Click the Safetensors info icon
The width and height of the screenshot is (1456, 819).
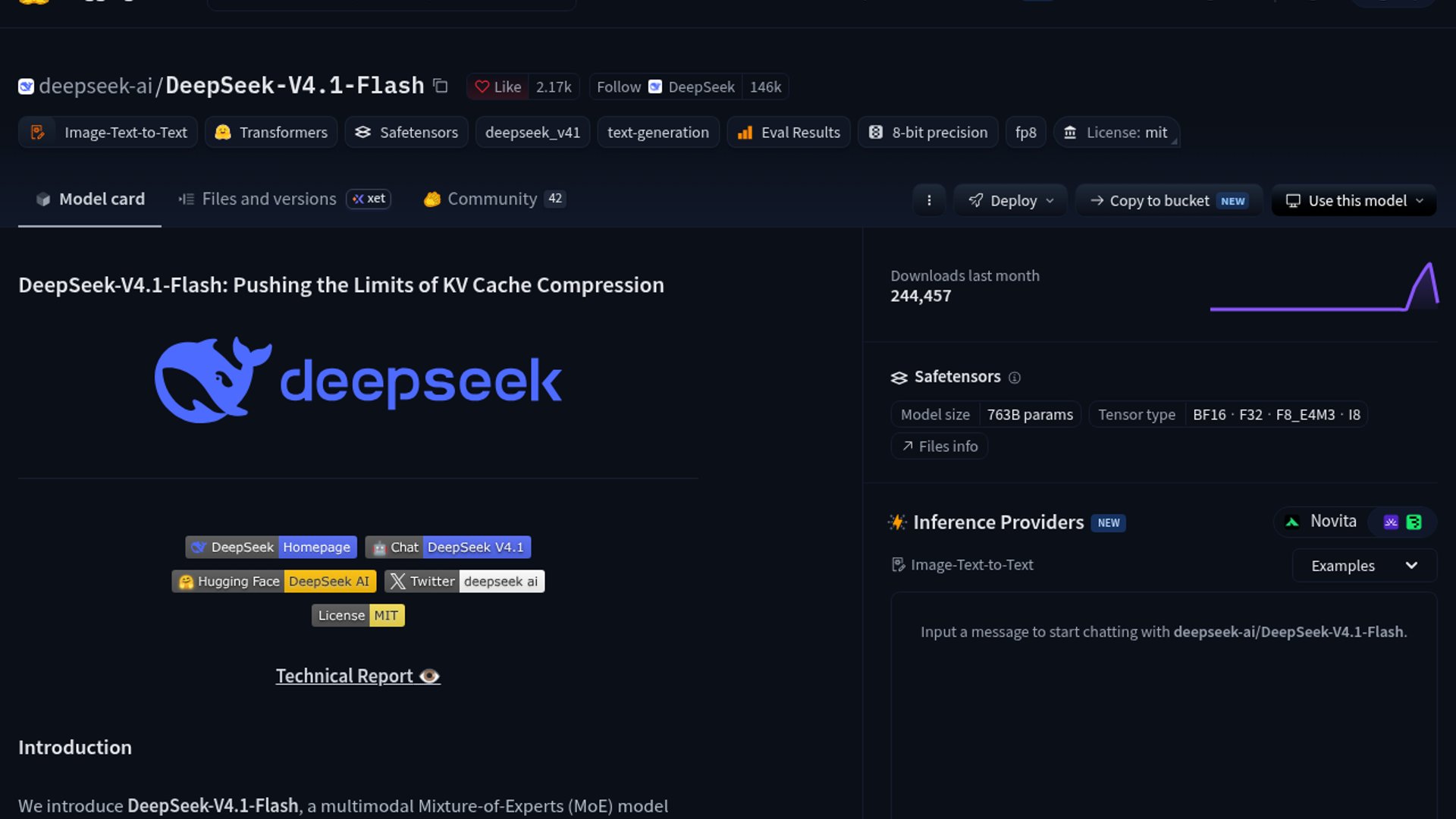(1015, 378)
